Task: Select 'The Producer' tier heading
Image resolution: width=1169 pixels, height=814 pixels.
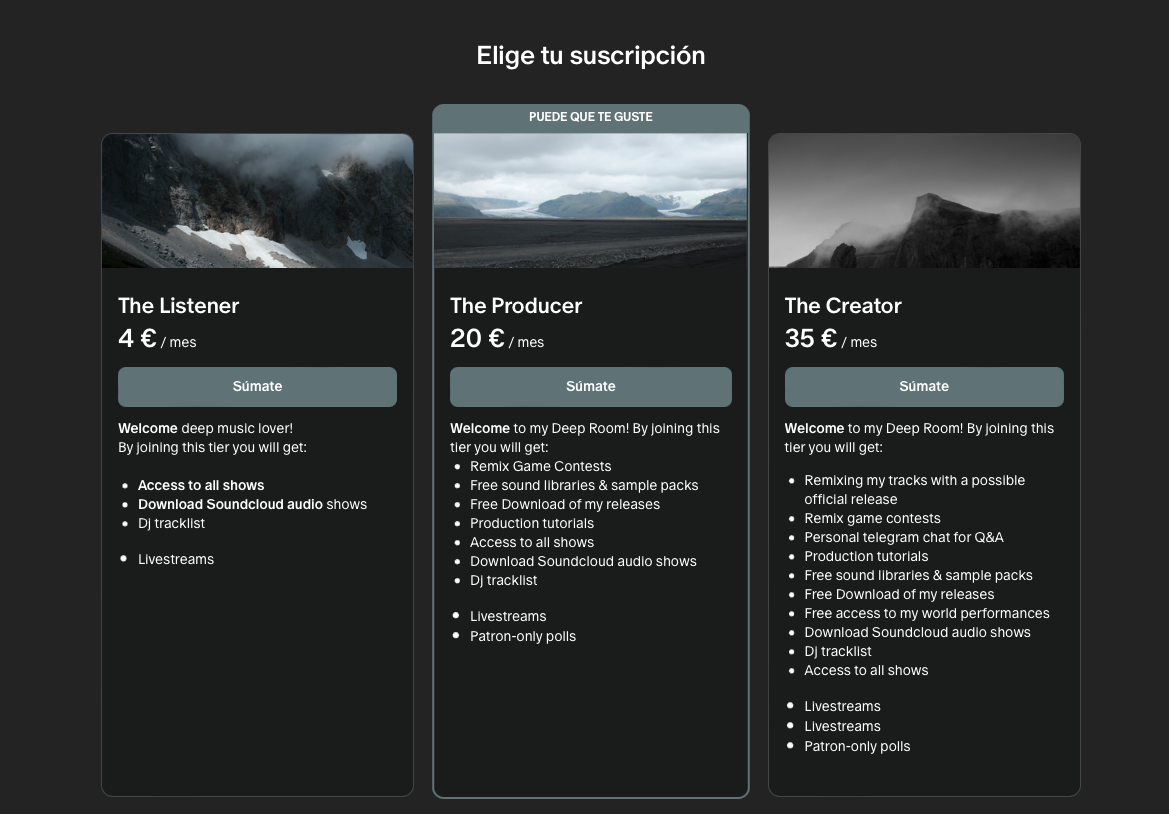Action: [515, 306]
